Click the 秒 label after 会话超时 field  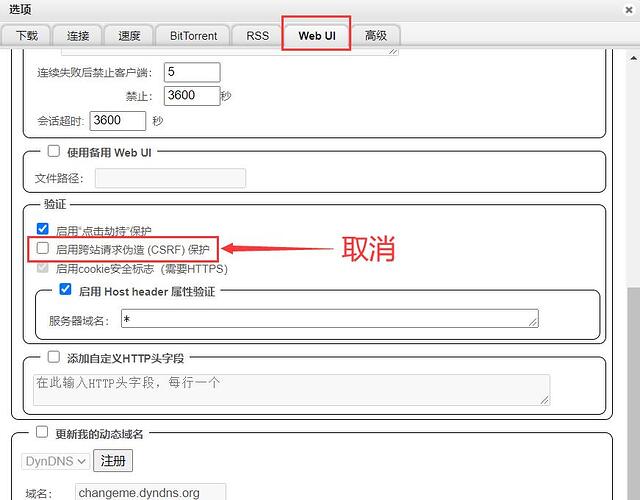point(158,121)
